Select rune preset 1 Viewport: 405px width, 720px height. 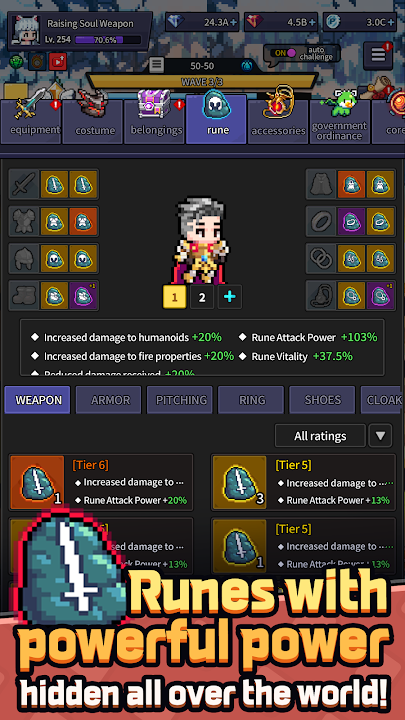point(174,297)
